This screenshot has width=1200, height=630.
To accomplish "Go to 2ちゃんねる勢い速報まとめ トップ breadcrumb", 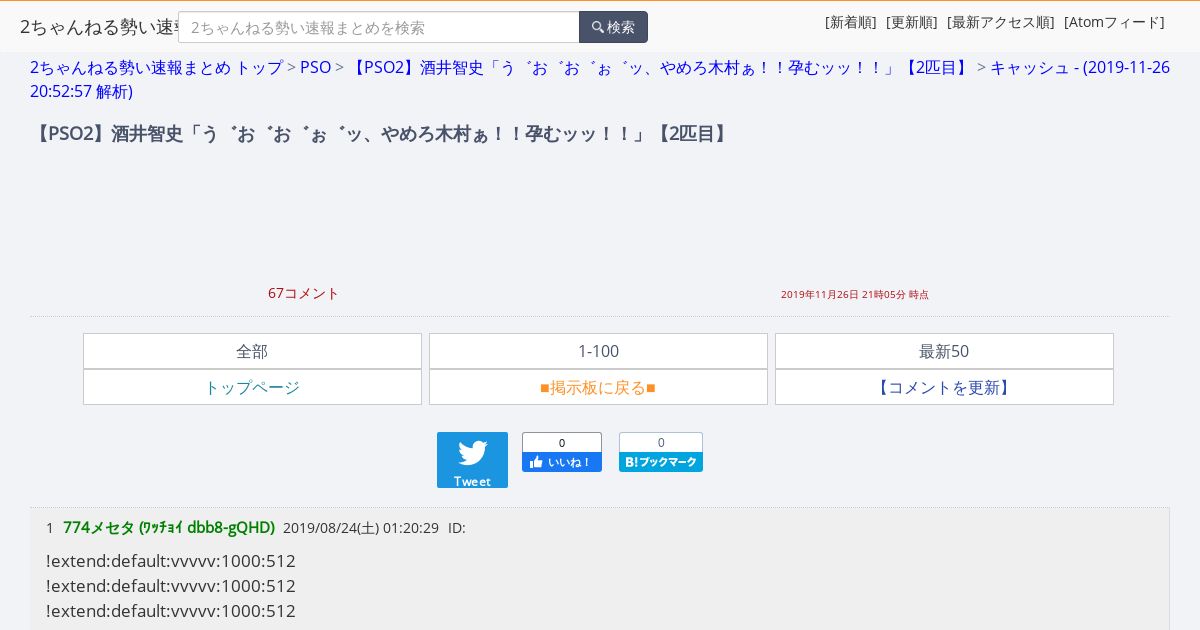I will 157,67.
